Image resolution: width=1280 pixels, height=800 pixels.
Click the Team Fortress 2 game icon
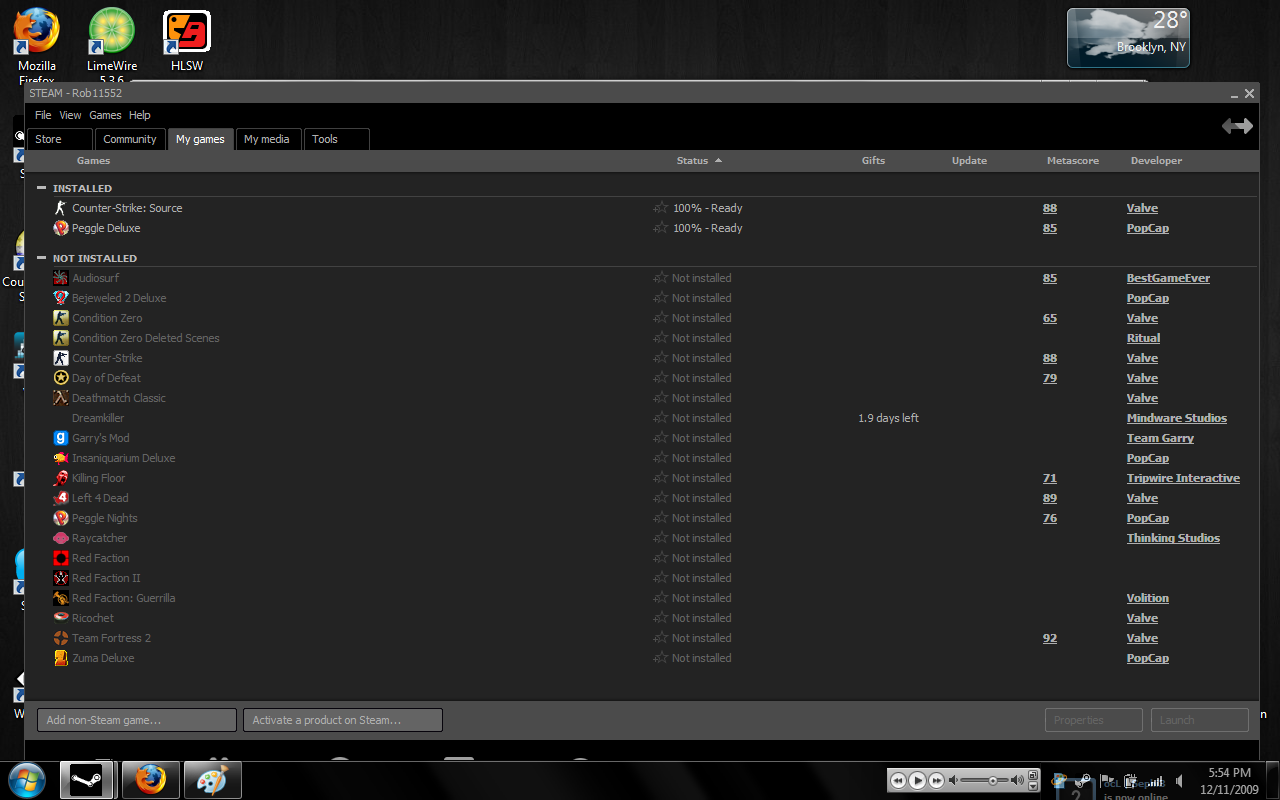click(61, 638)
